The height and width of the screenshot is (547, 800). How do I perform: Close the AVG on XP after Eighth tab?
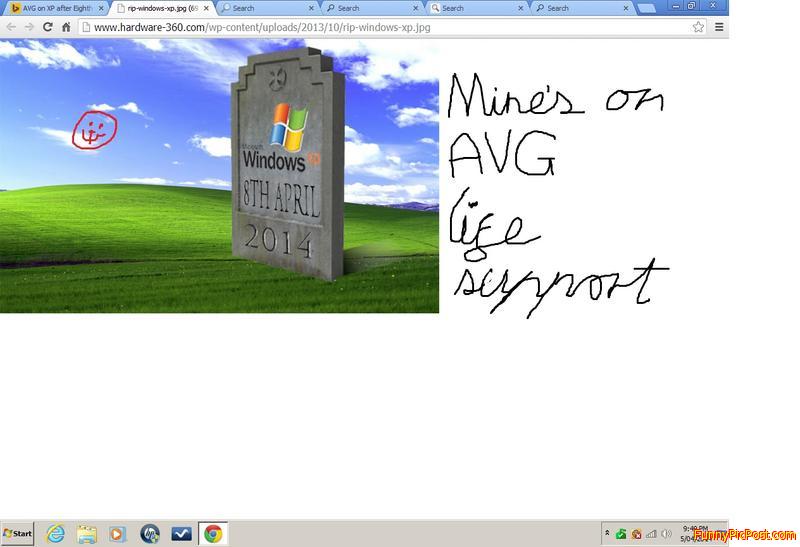point(101,9)
